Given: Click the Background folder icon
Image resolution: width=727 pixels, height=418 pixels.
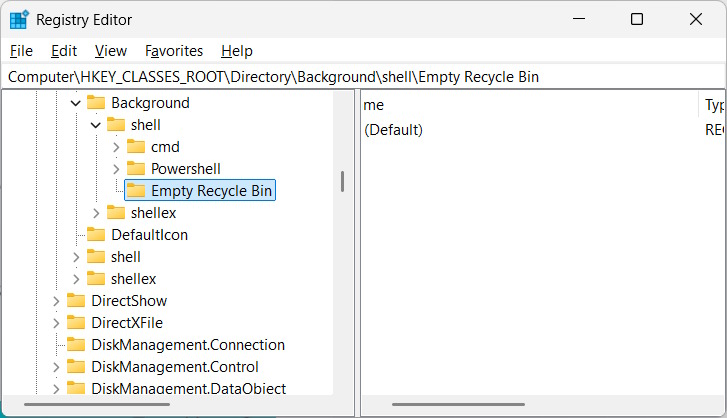Looking at the screenshot, I should point(96,102).
